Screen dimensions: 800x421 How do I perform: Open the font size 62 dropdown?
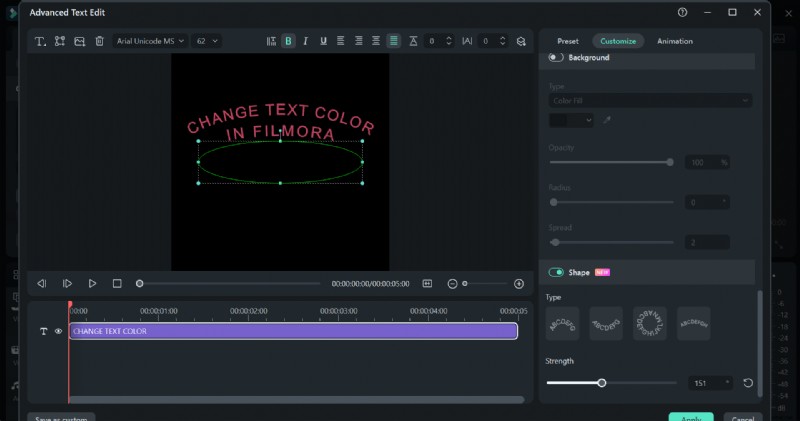(x=207, y=41)
